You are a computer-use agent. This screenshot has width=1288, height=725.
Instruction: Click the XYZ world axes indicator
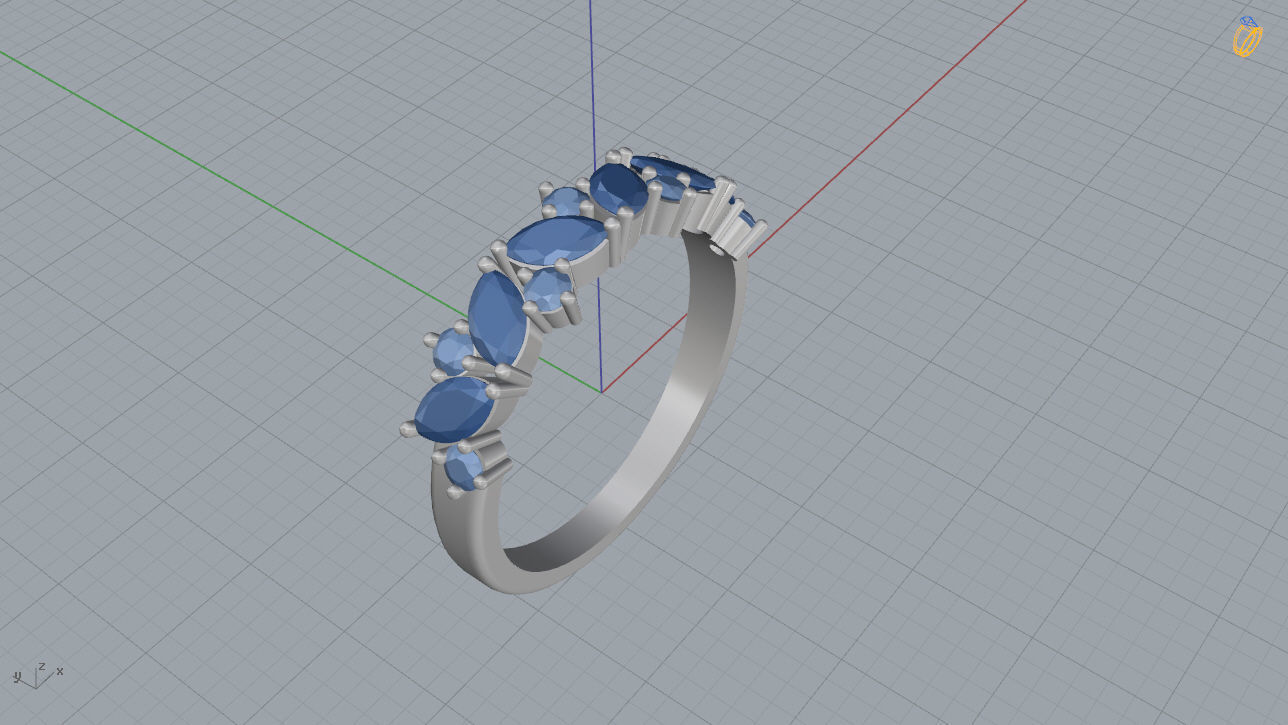(x=38, y=674)
